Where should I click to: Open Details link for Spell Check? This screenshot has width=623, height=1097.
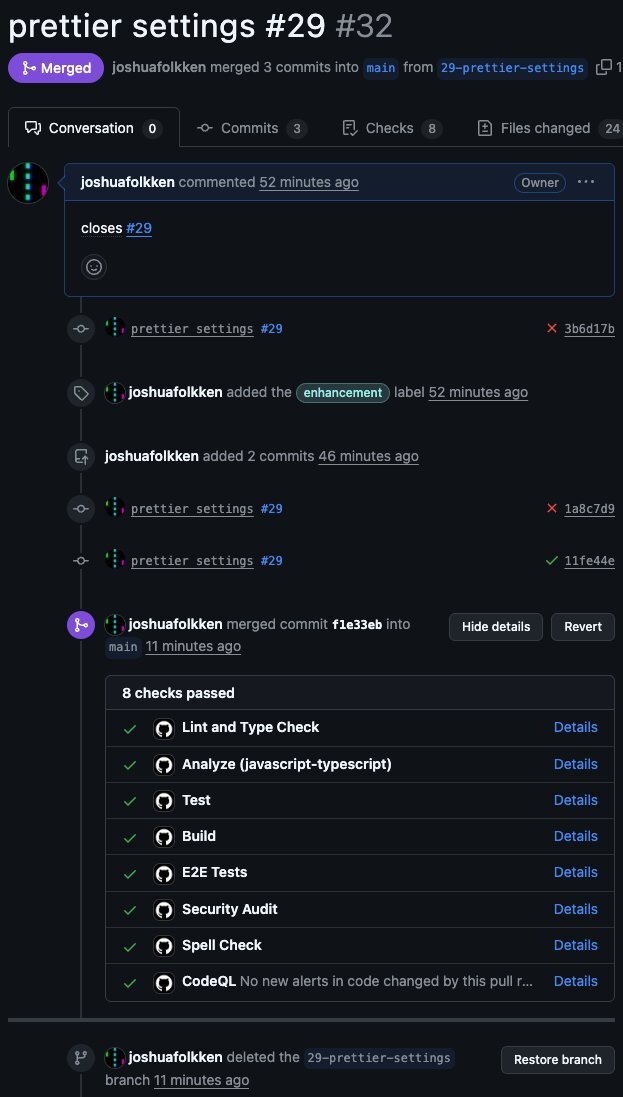pos(575,945)
